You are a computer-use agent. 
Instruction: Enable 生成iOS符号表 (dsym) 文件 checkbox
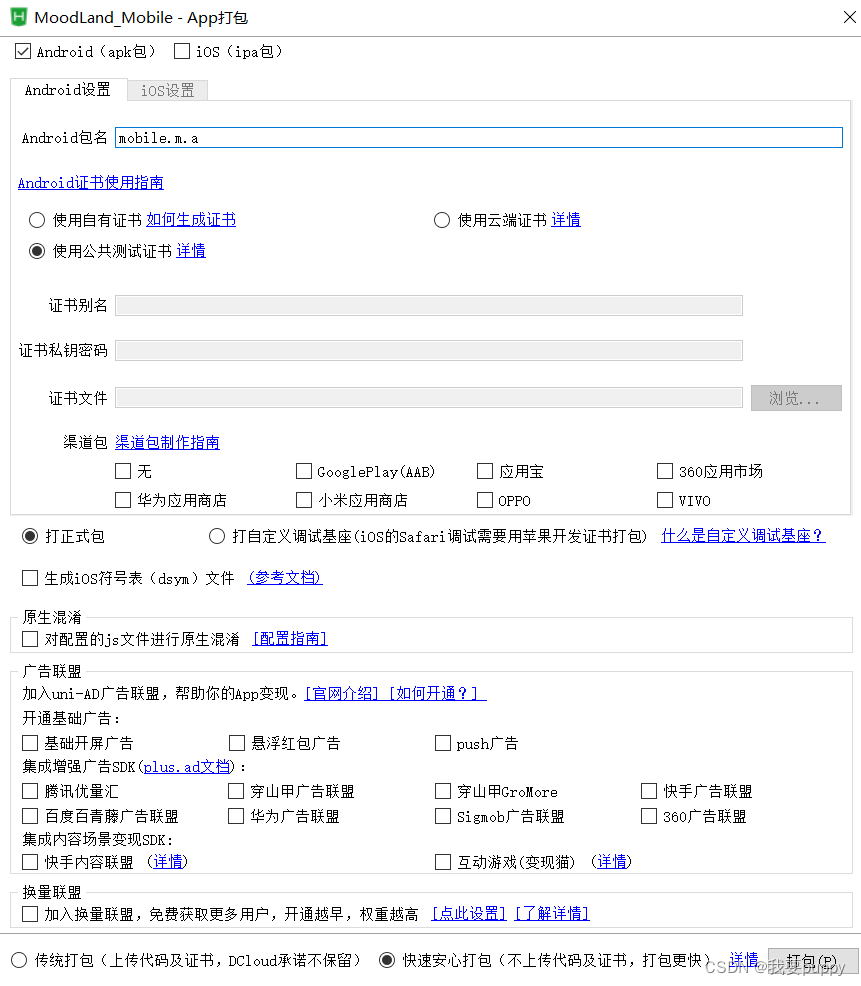point(30,578)
